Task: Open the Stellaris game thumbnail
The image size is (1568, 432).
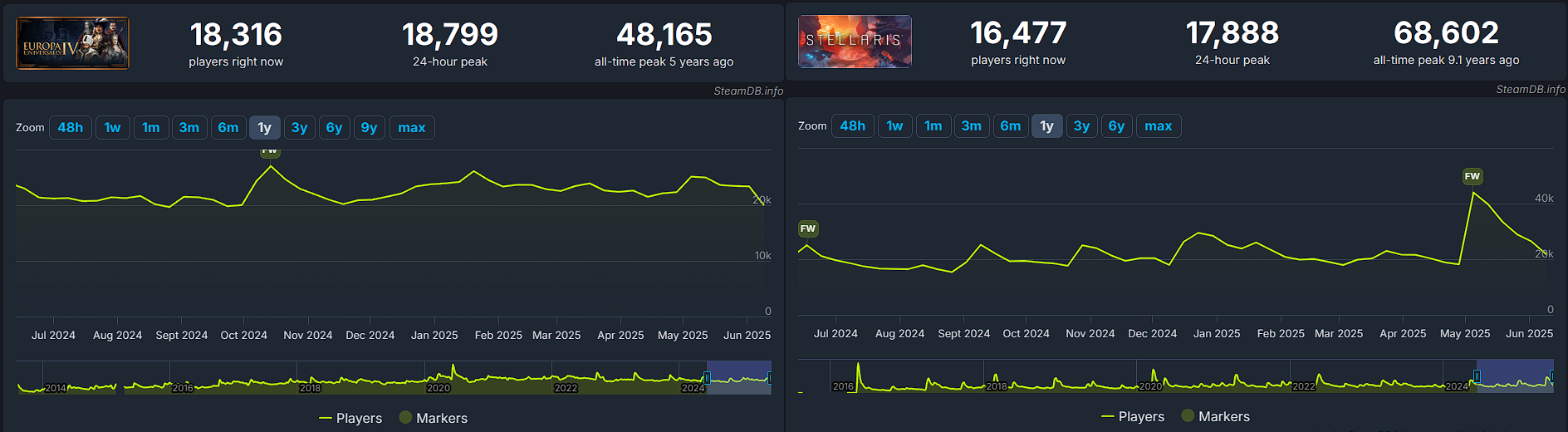Action: click(x=855, y=42)
